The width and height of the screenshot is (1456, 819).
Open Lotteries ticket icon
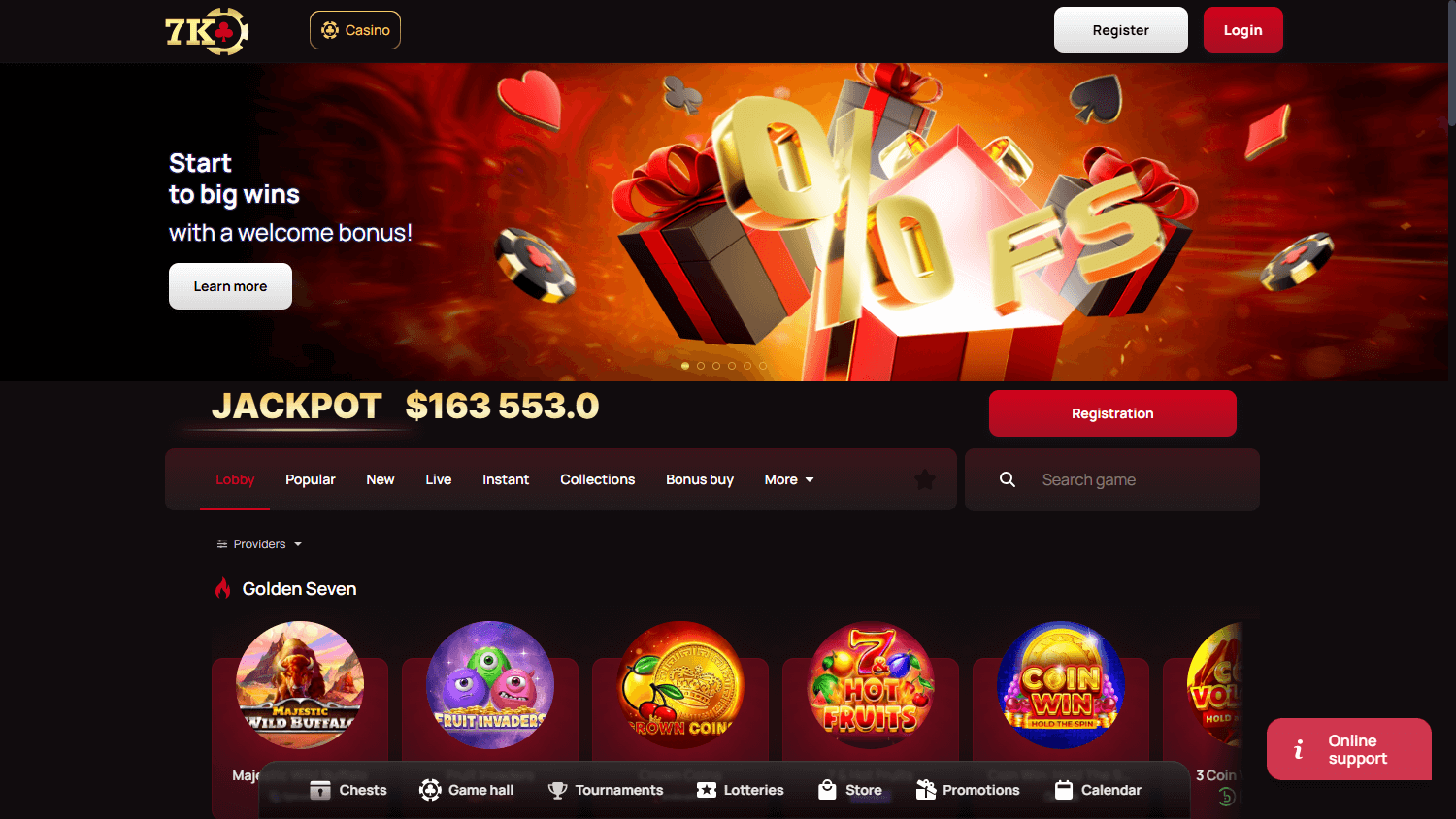[x=707, y=790]
